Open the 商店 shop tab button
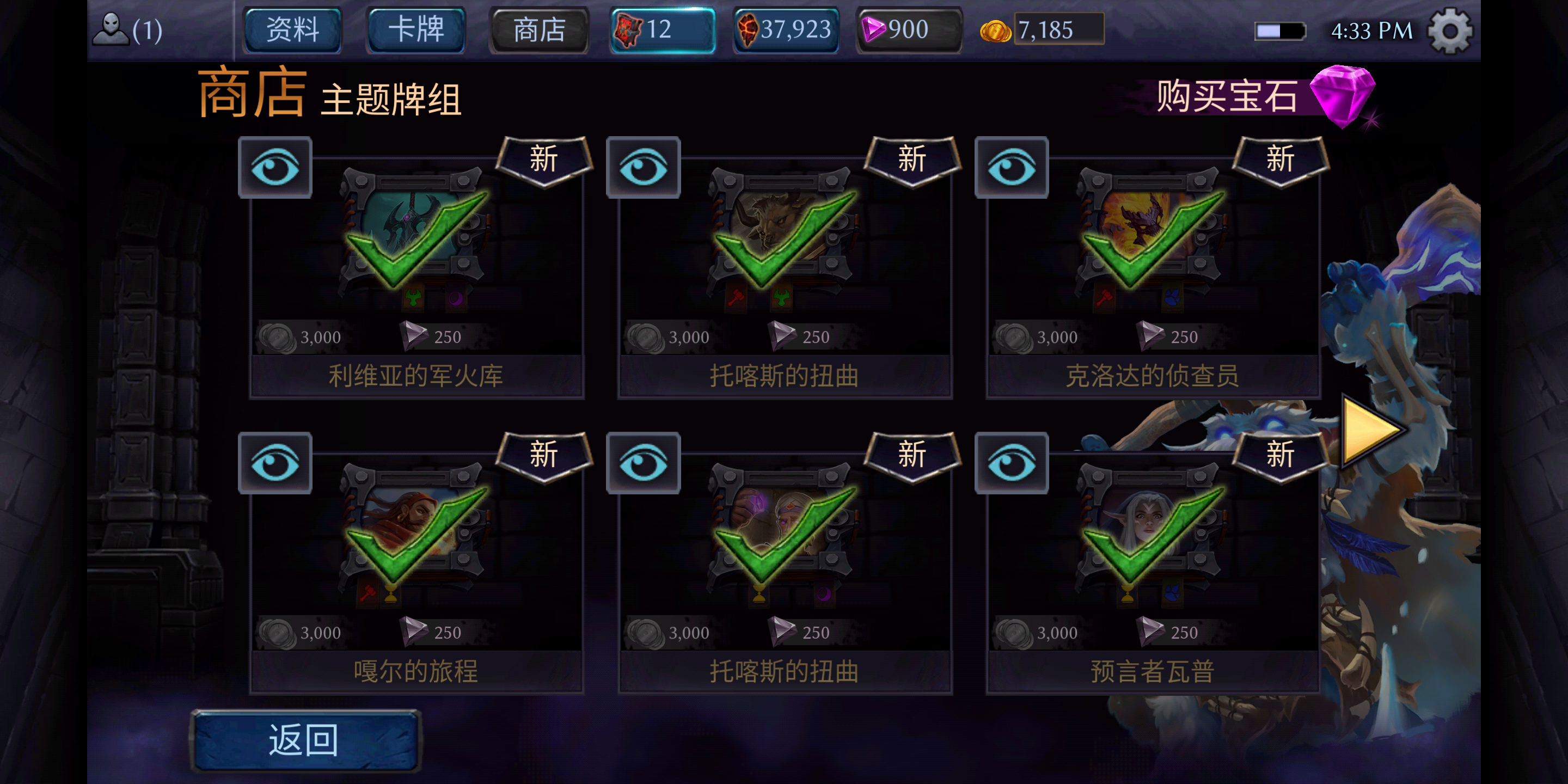The width and height of the screenshot is (1568, 784). click(x=540, y=30)
